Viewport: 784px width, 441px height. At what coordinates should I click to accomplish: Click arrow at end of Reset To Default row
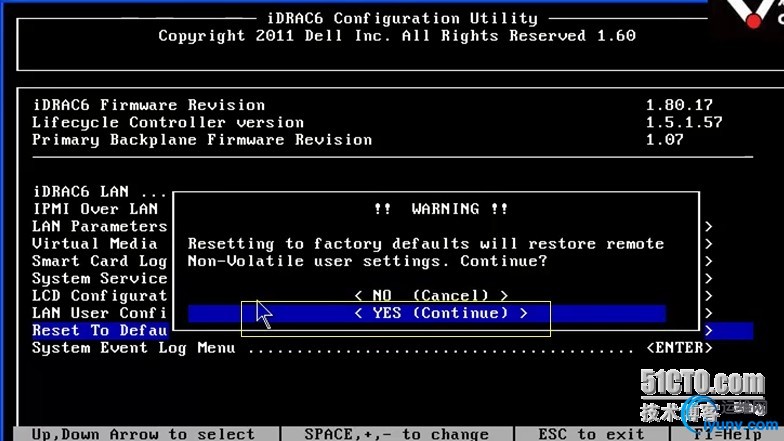[x=708, y=330]
